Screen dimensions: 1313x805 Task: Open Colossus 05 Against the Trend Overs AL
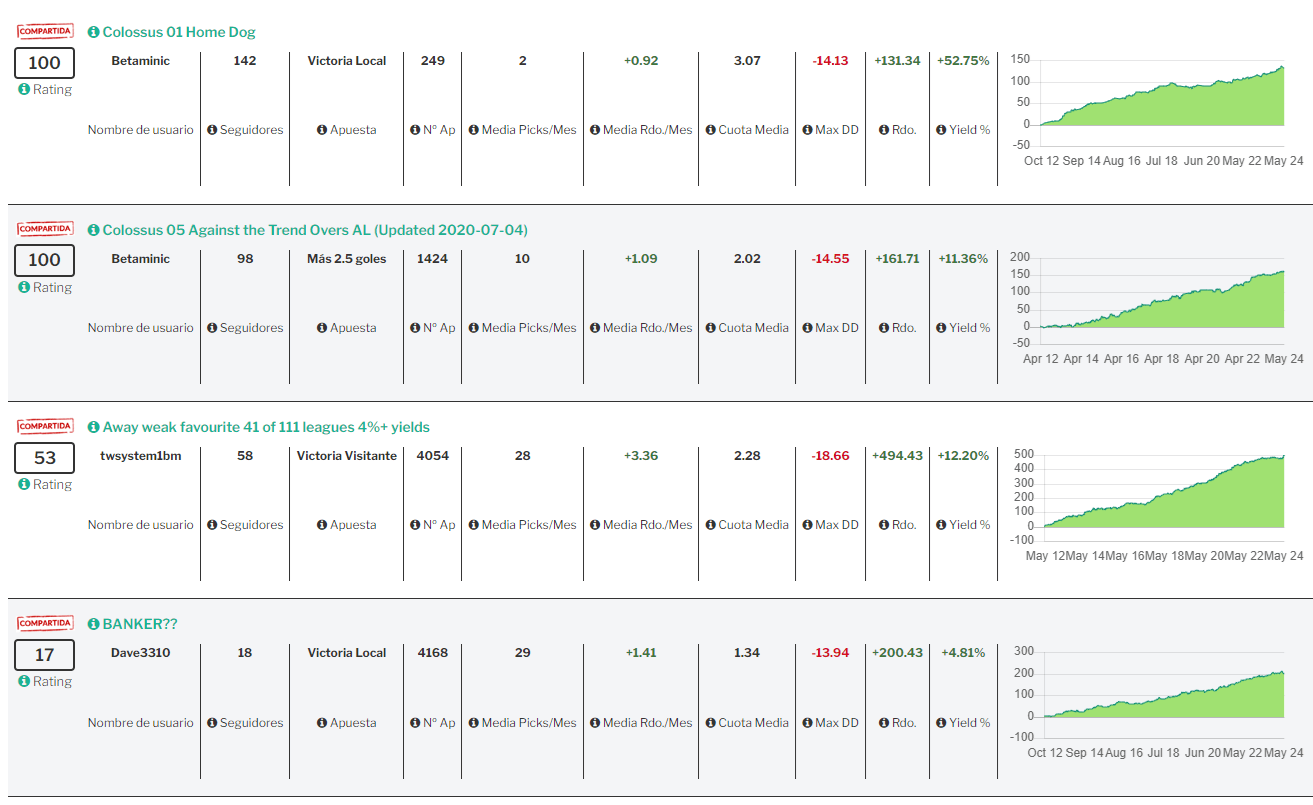[315, 230]
